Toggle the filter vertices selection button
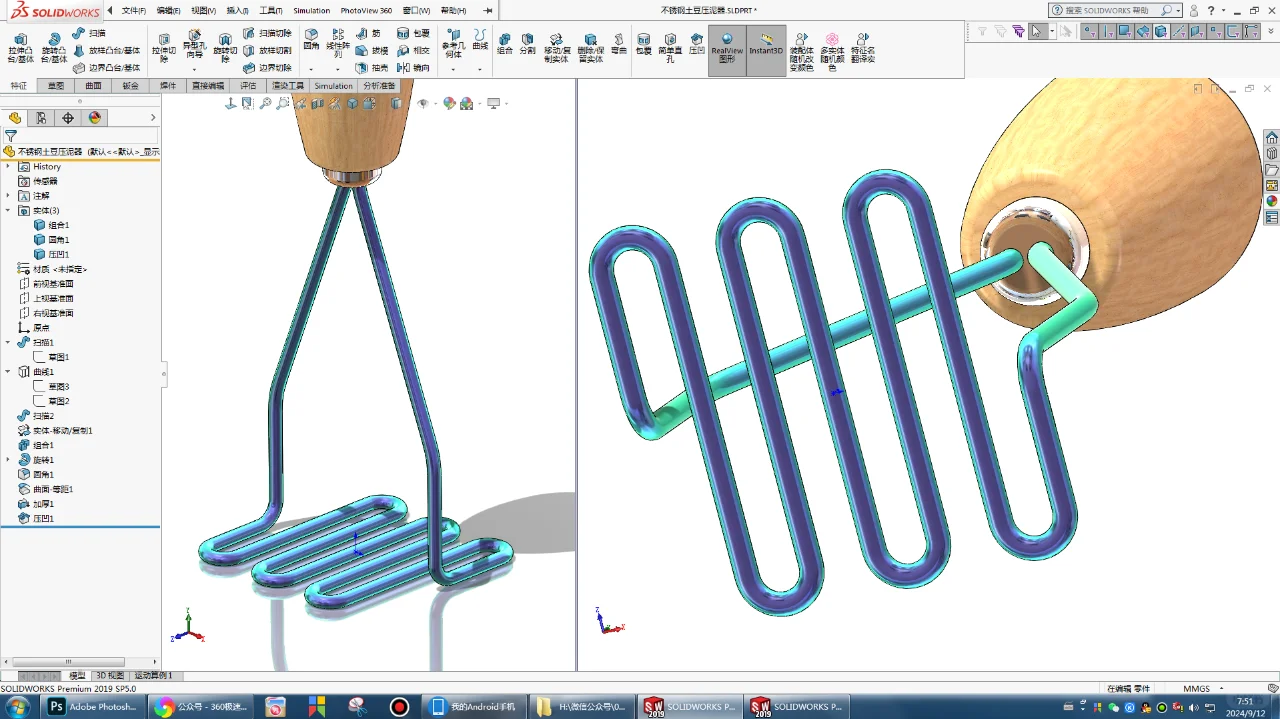1280x719 pixels. (x=1088, y=31)
